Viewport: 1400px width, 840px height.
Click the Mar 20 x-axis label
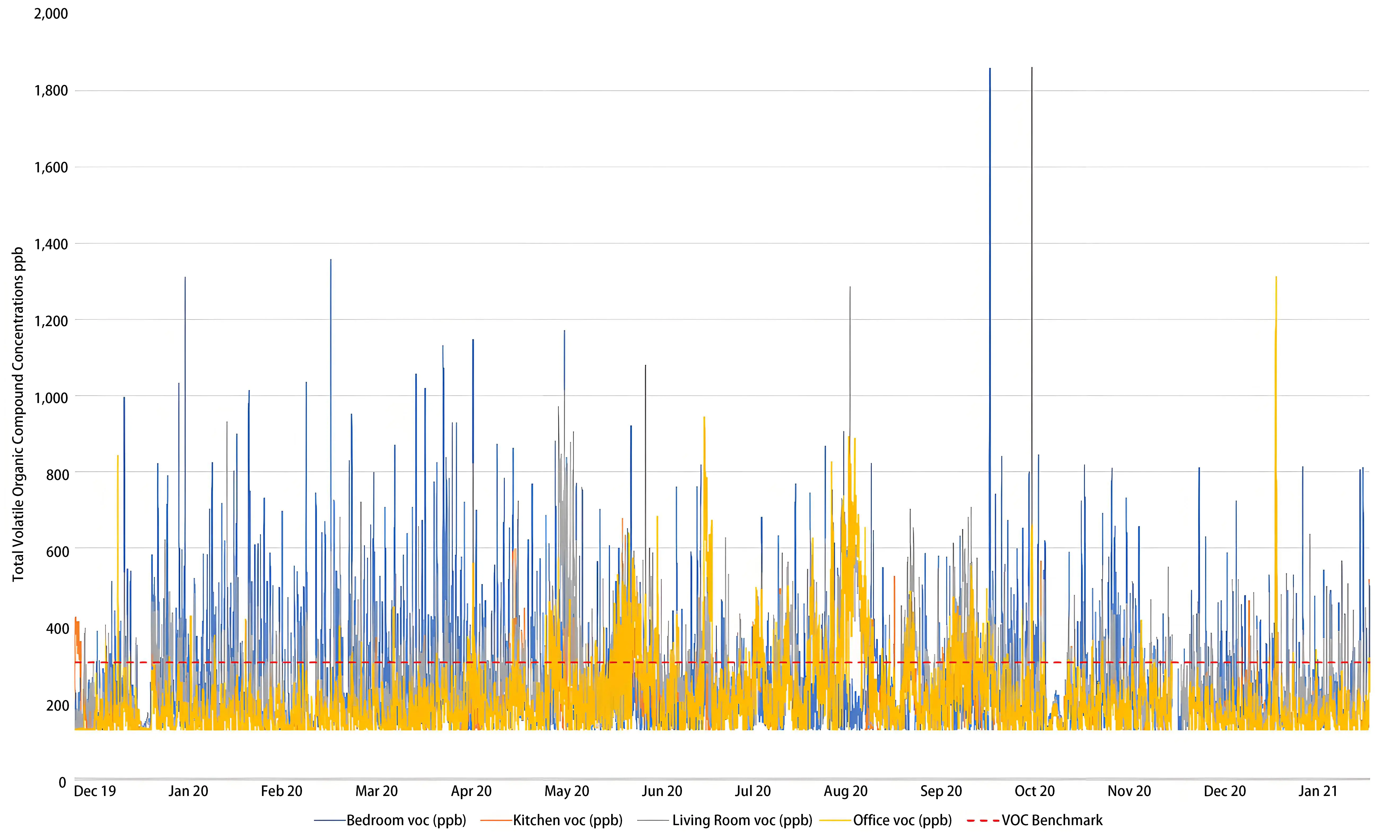click(377, 791)
